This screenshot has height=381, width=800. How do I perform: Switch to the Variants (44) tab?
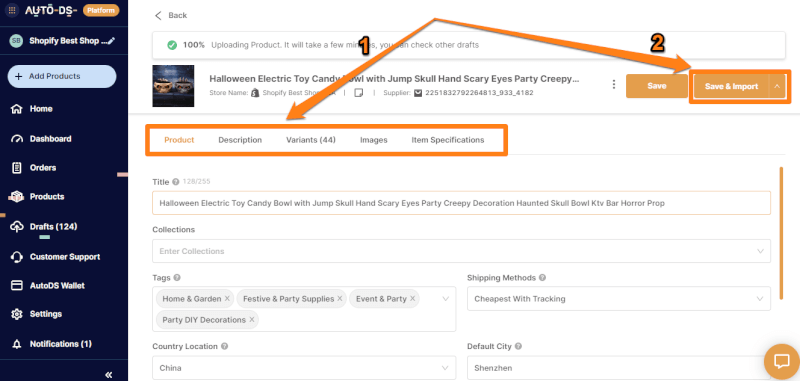pos(311,140)
